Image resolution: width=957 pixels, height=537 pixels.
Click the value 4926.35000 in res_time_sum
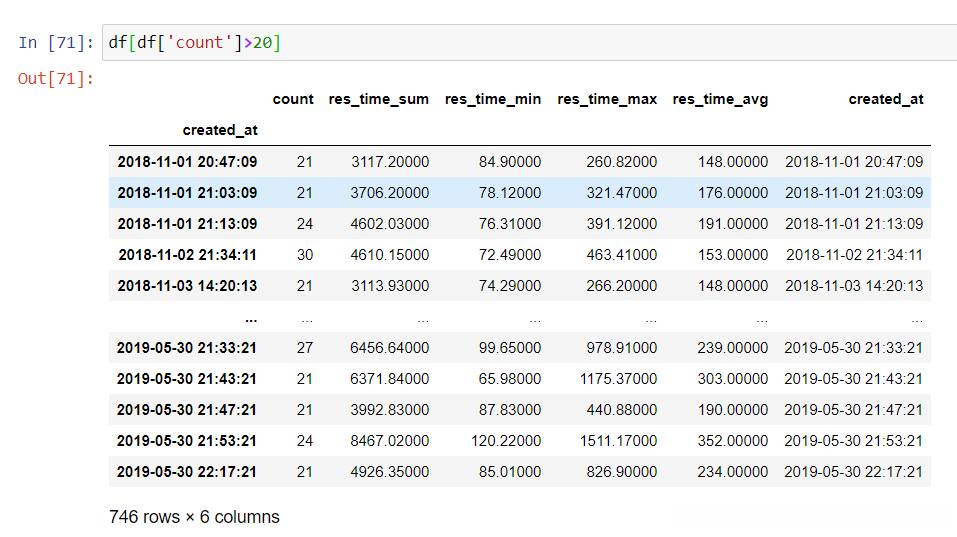click(389, 472)
